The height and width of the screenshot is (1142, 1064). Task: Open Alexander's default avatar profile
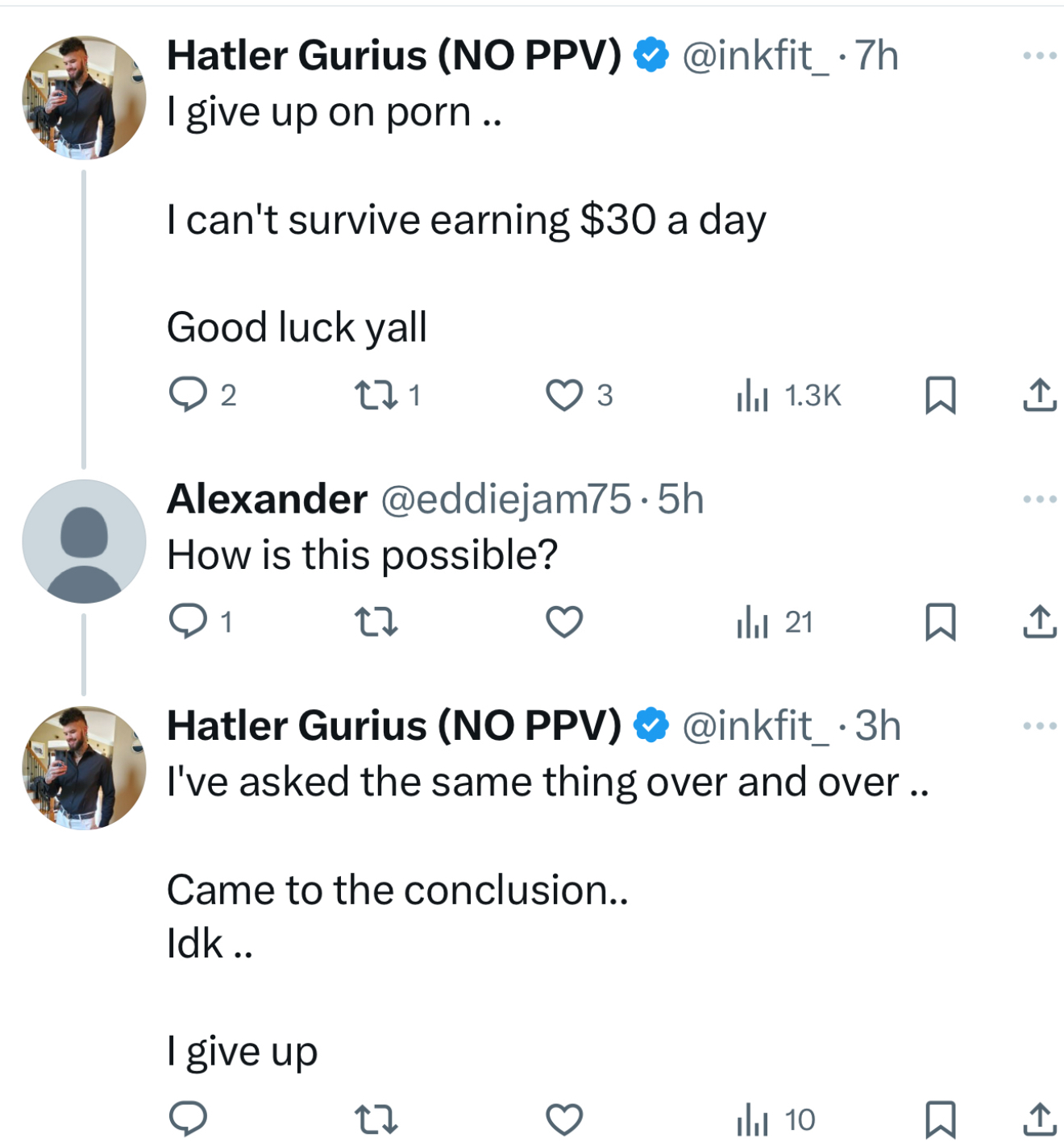[84, 541]
